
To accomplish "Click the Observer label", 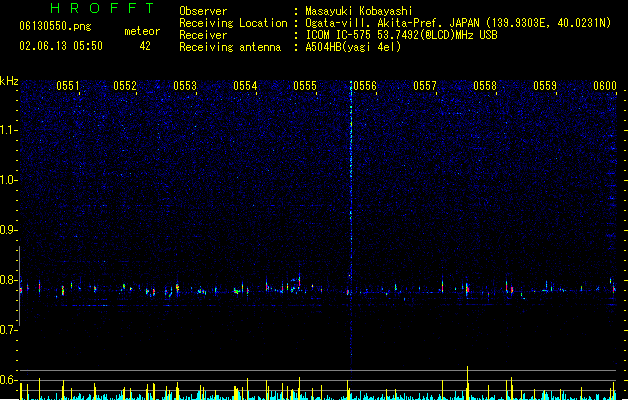I will [x=203, y=11].
